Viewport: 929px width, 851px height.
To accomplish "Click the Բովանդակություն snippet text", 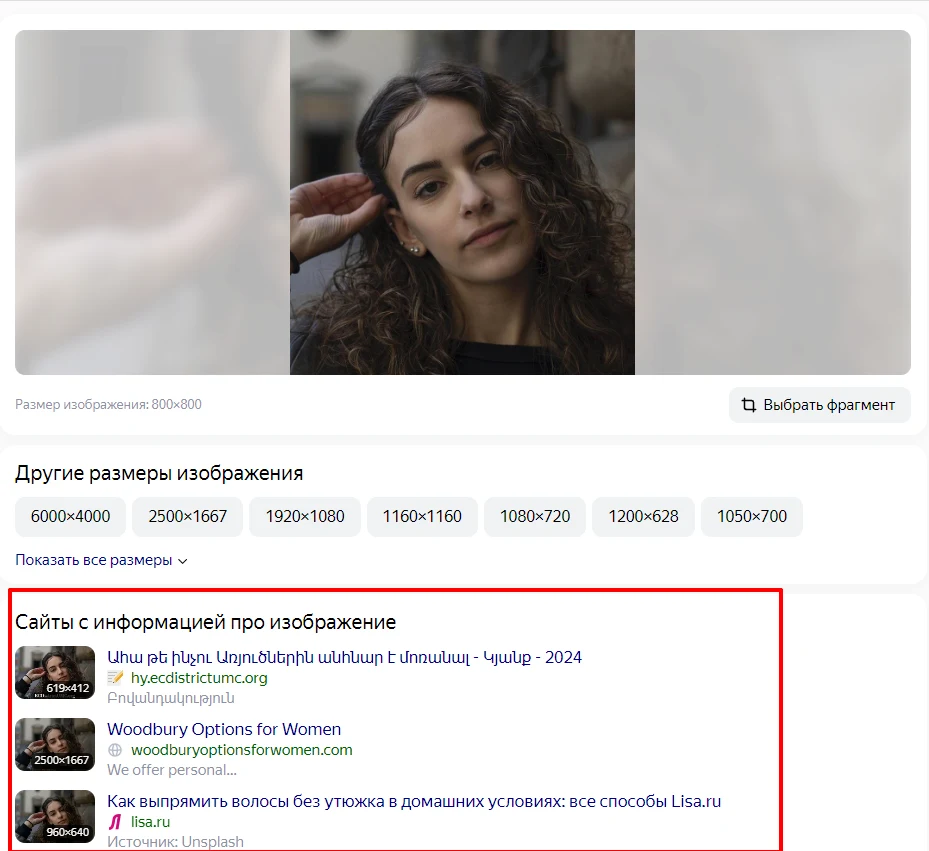I will [171, 698].
